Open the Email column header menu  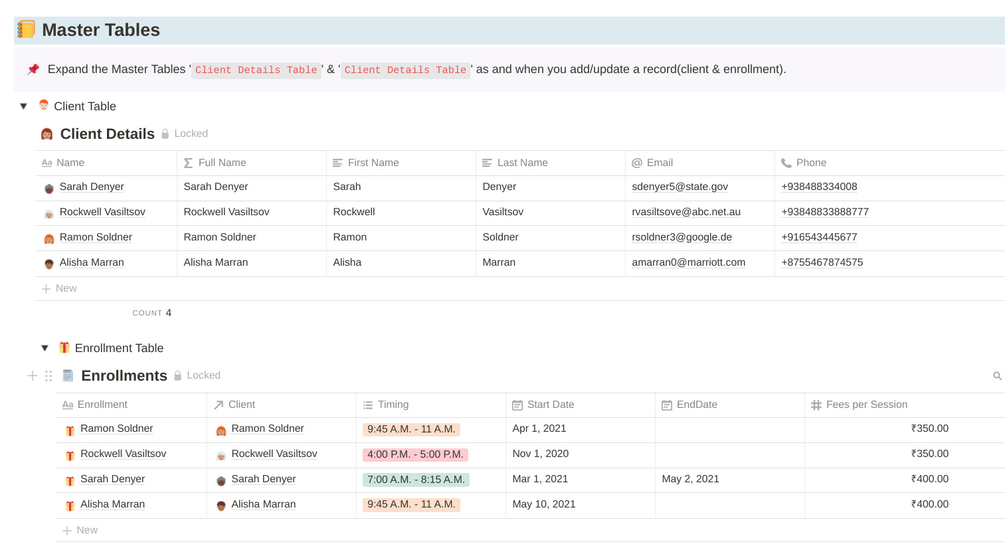pos(699,163)
